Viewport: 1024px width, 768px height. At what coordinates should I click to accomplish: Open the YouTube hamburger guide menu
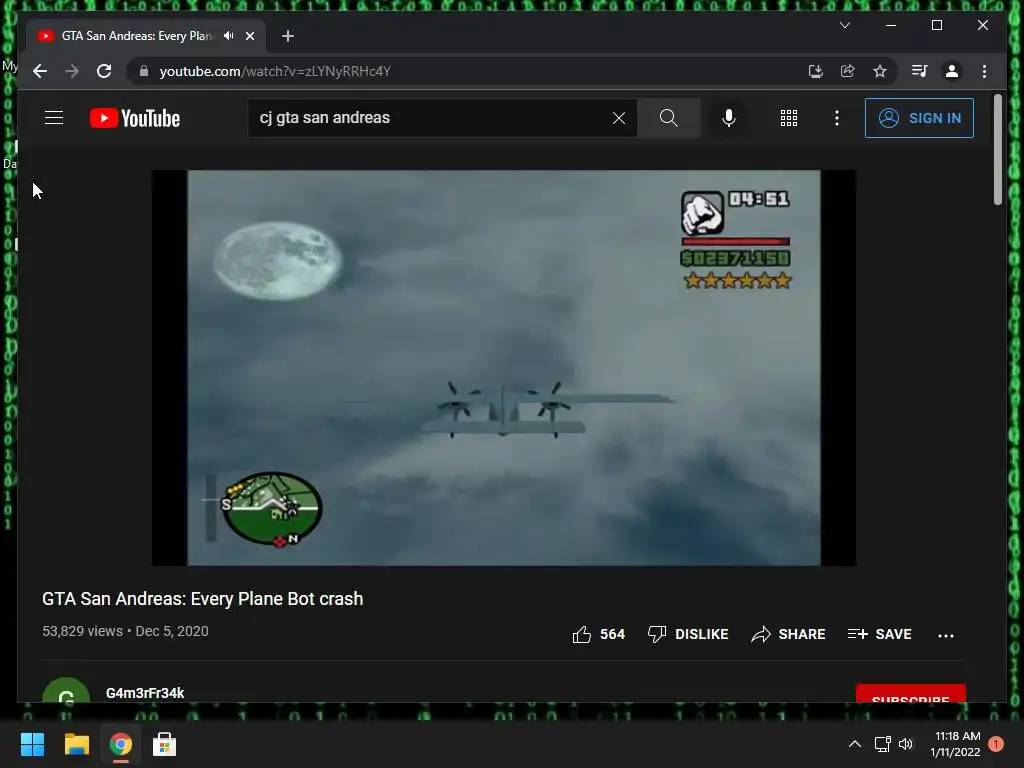pyautogui.click(x=54, y=118)
